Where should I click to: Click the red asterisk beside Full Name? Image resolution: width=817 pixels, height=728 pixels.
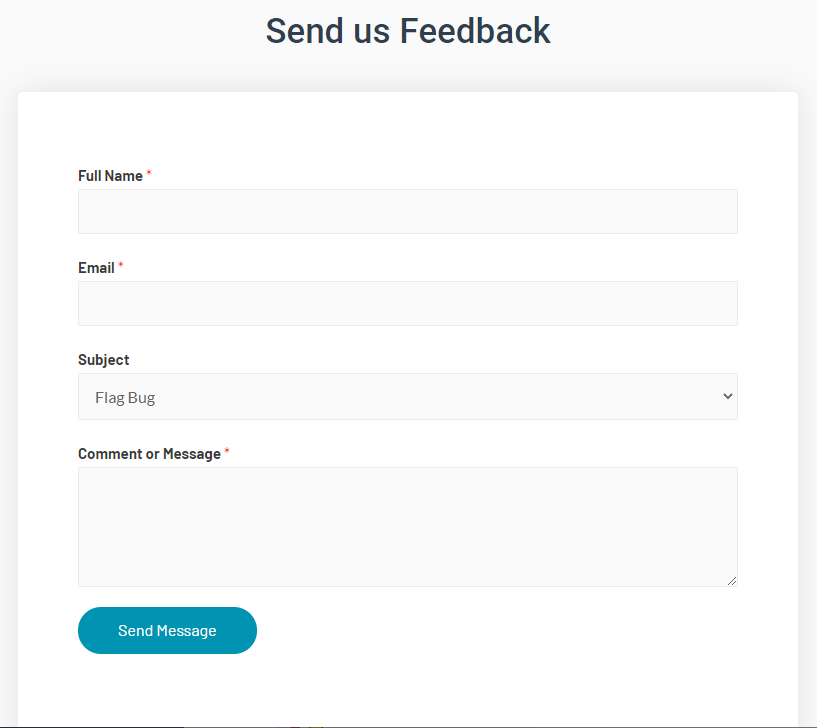pyautogui.click(x=149, y=174)
